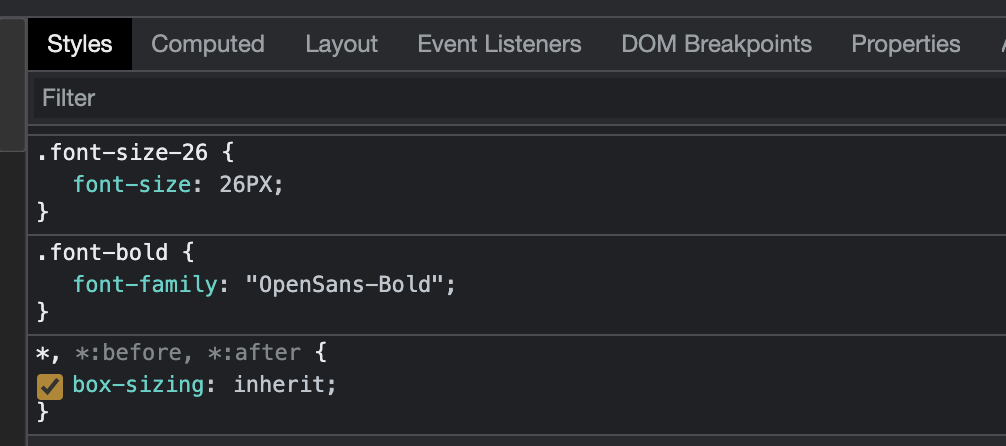Click the .font-size-26 selector
The width and height of the screenshot is (1006, 446).
pyautogui.click(x=123, y=153)
